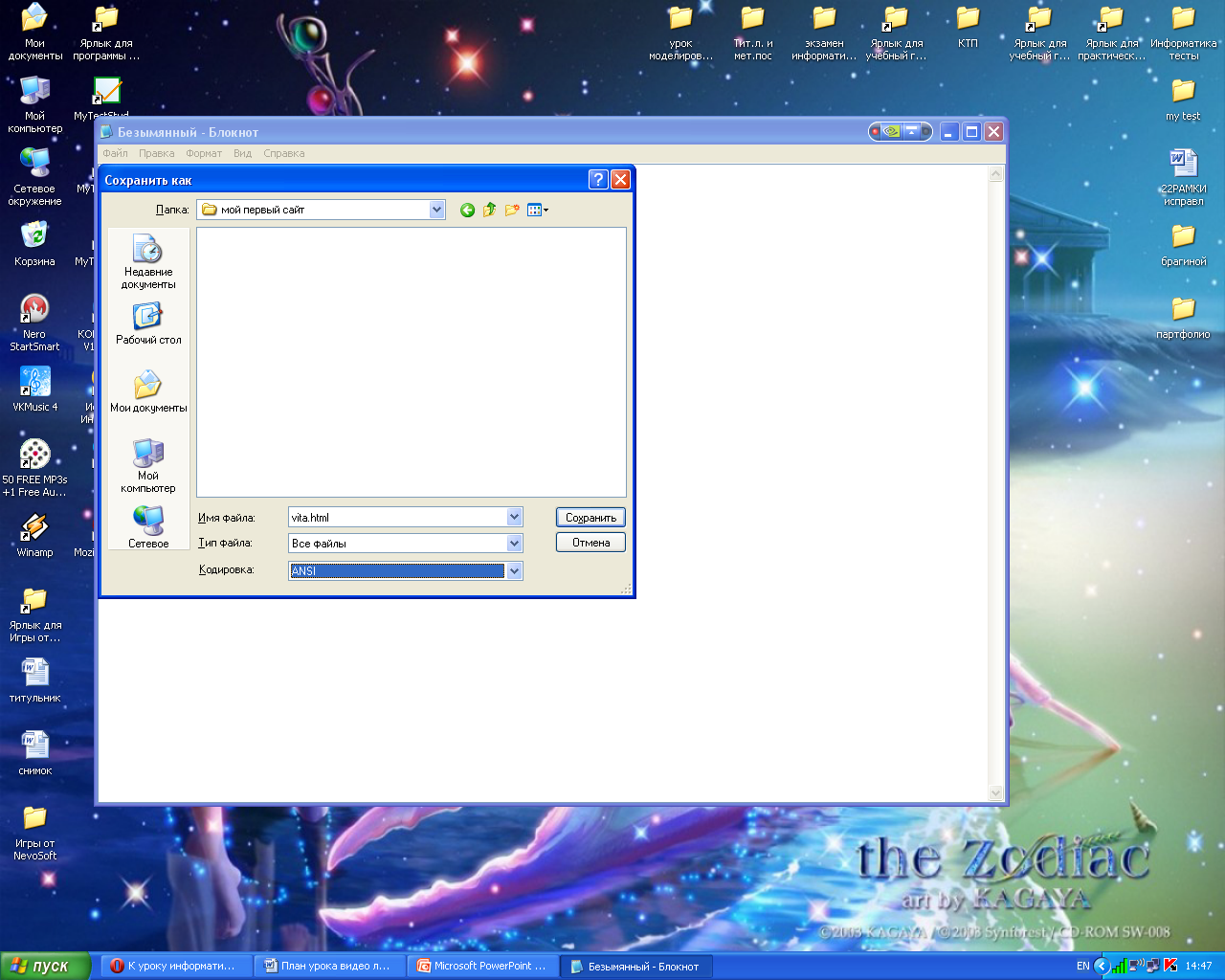Open брагиной folder on desktop
This screenshot has width=1225, height=980.
point(1184,244)
